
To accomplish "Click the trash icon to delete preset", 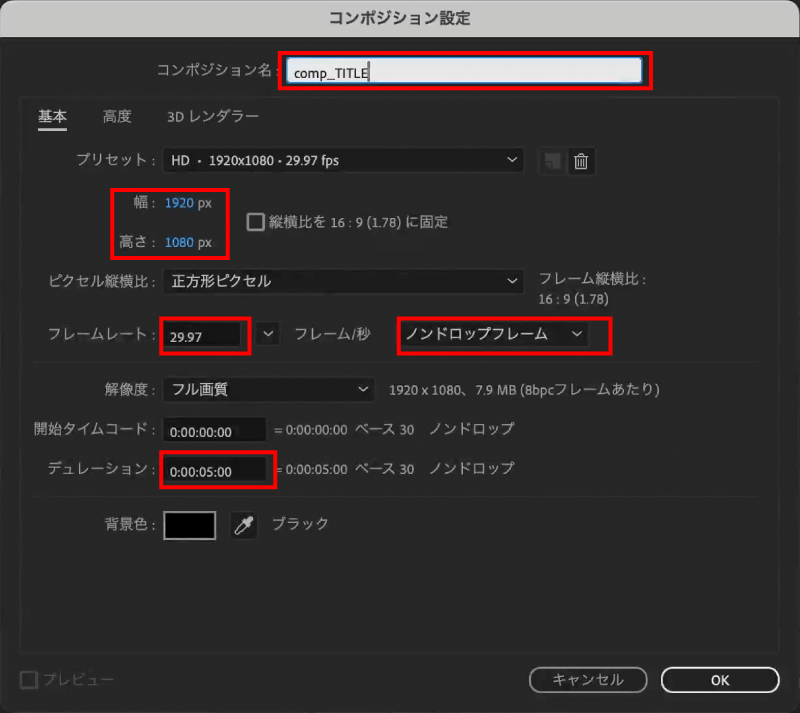I will 581,161.
